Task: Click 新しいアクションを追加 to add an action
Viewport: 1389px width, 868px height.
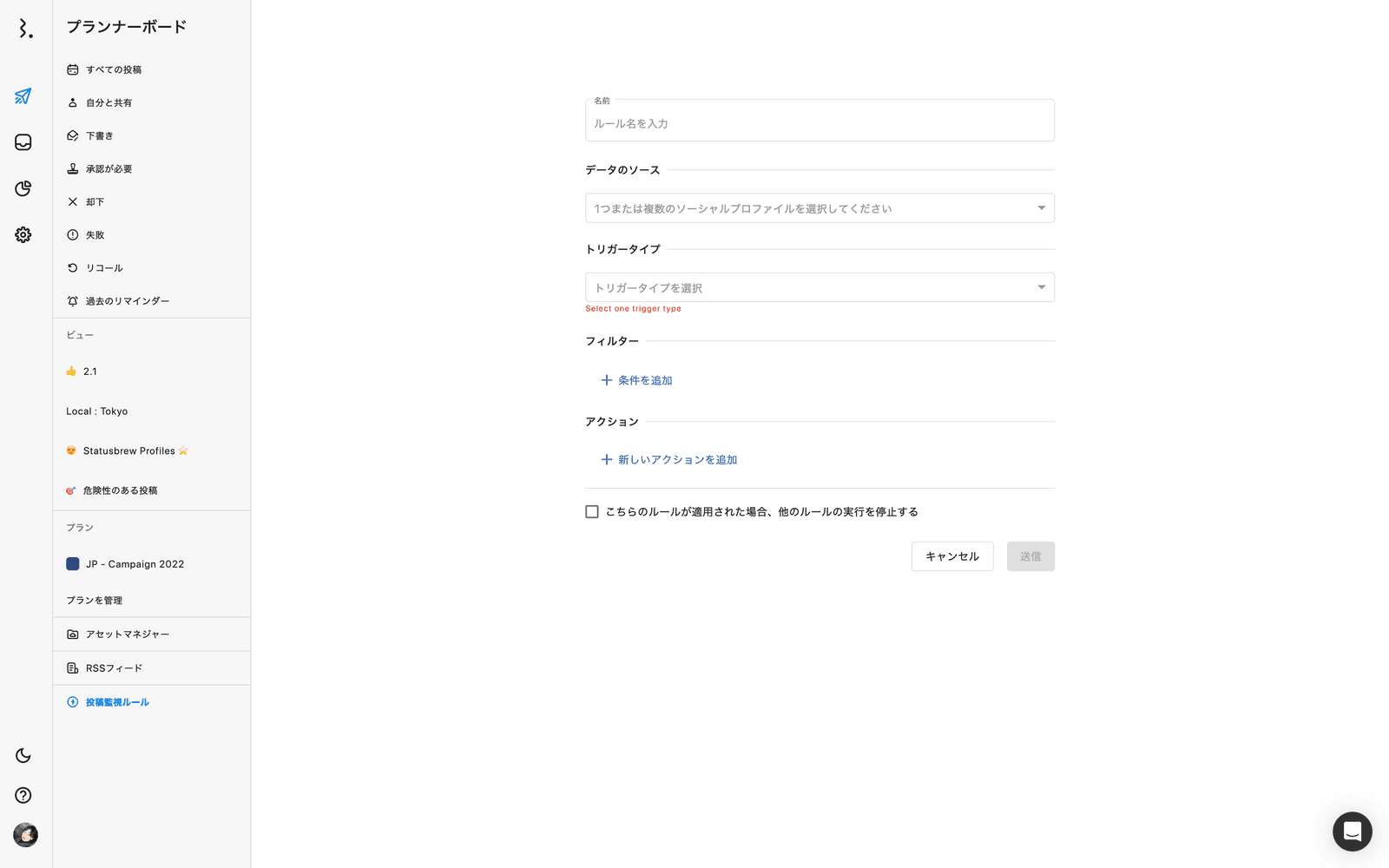Action: [669, 460]
